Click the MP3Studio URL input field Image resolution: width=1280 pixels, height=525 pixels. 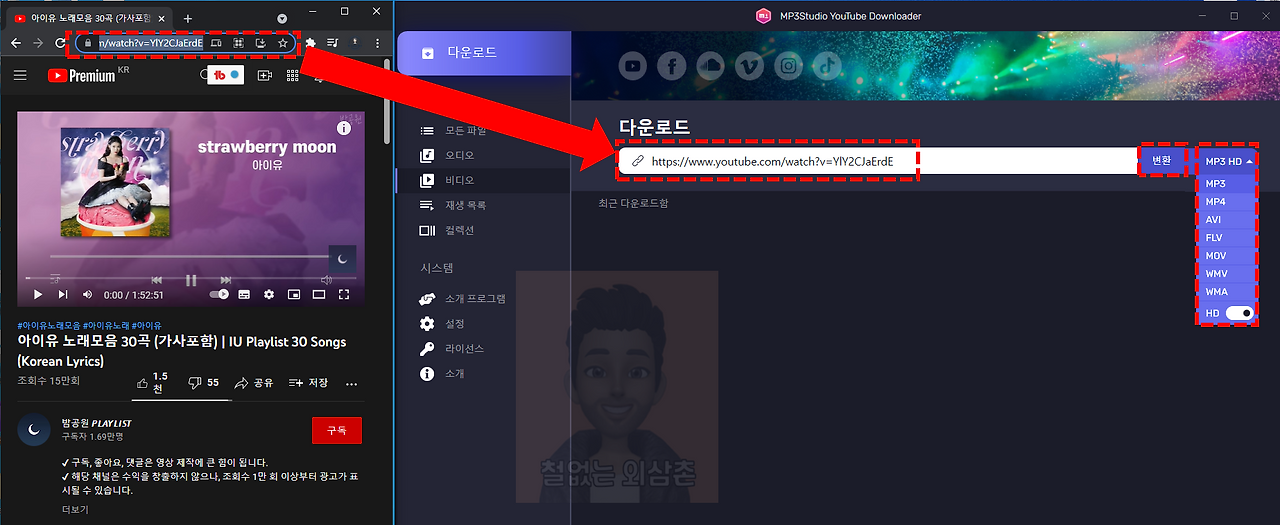(877, 161)
